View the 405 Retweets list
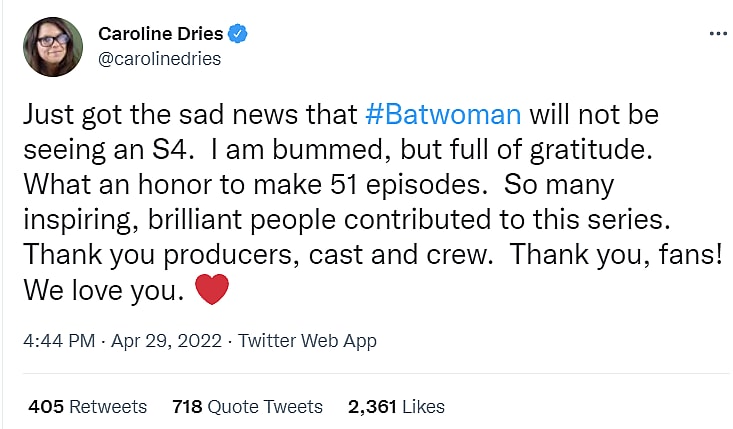733x429 pixels. point(87,407)
